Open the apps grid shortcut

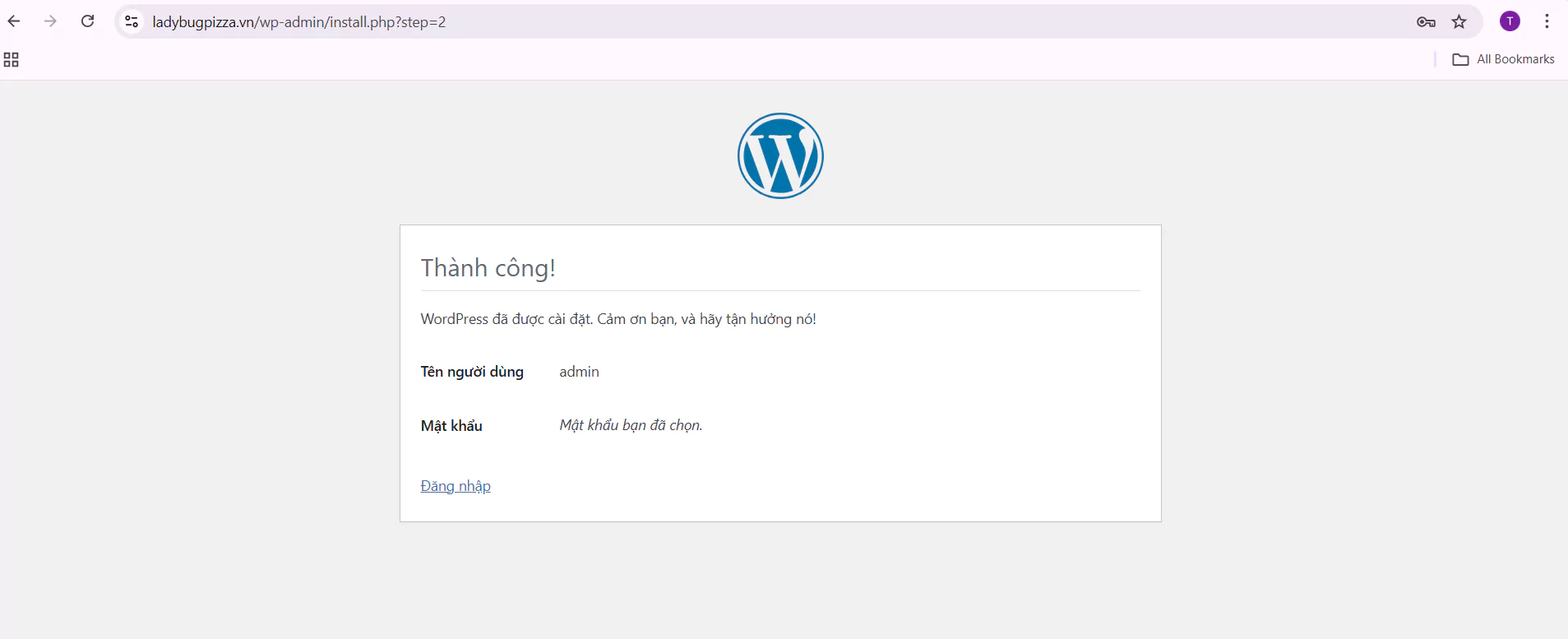click(x=12, y=59)
